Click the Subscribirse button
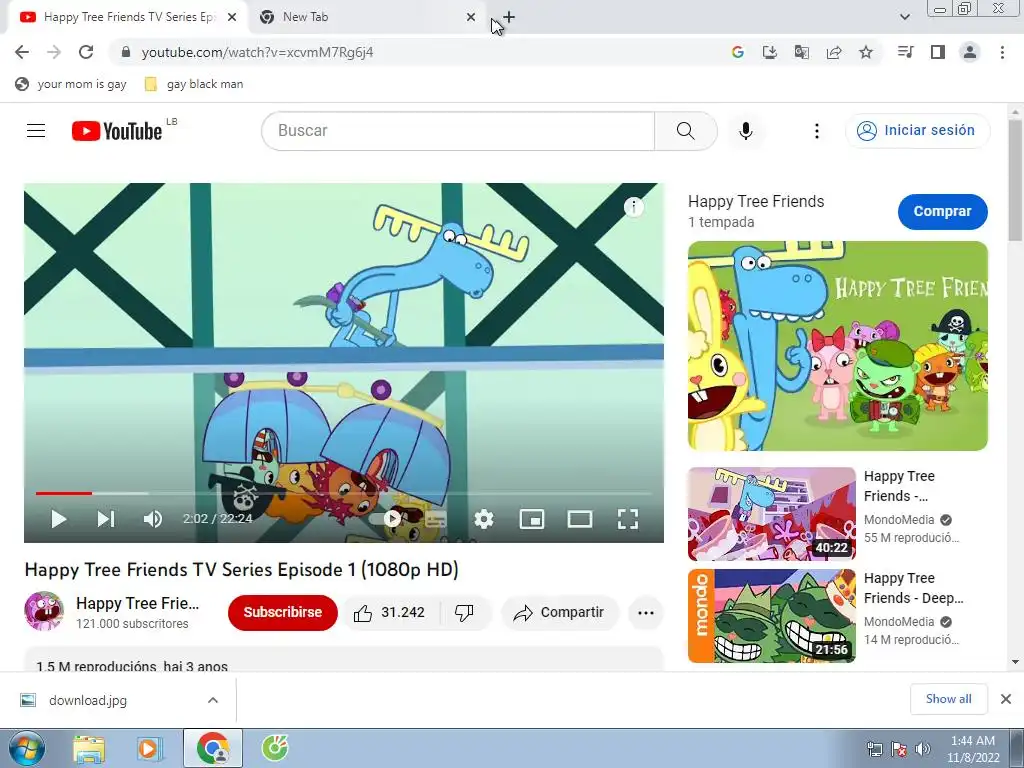 [283, 613]
